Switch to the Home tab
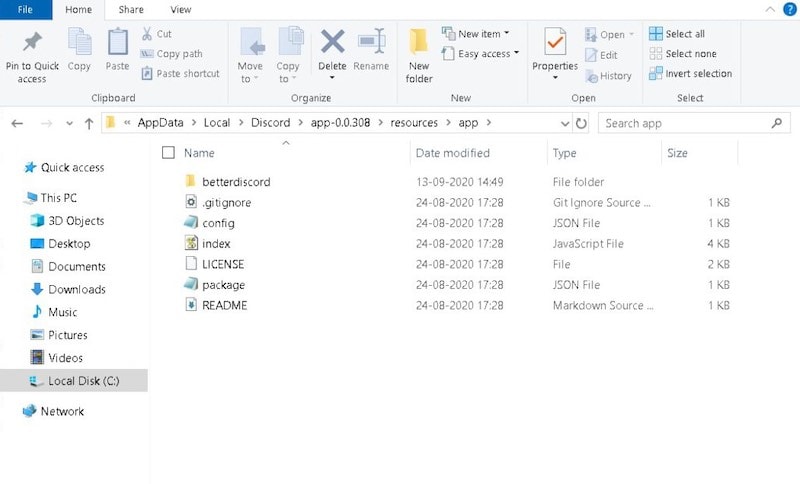 pyautogui.click(x=79, y=10)
